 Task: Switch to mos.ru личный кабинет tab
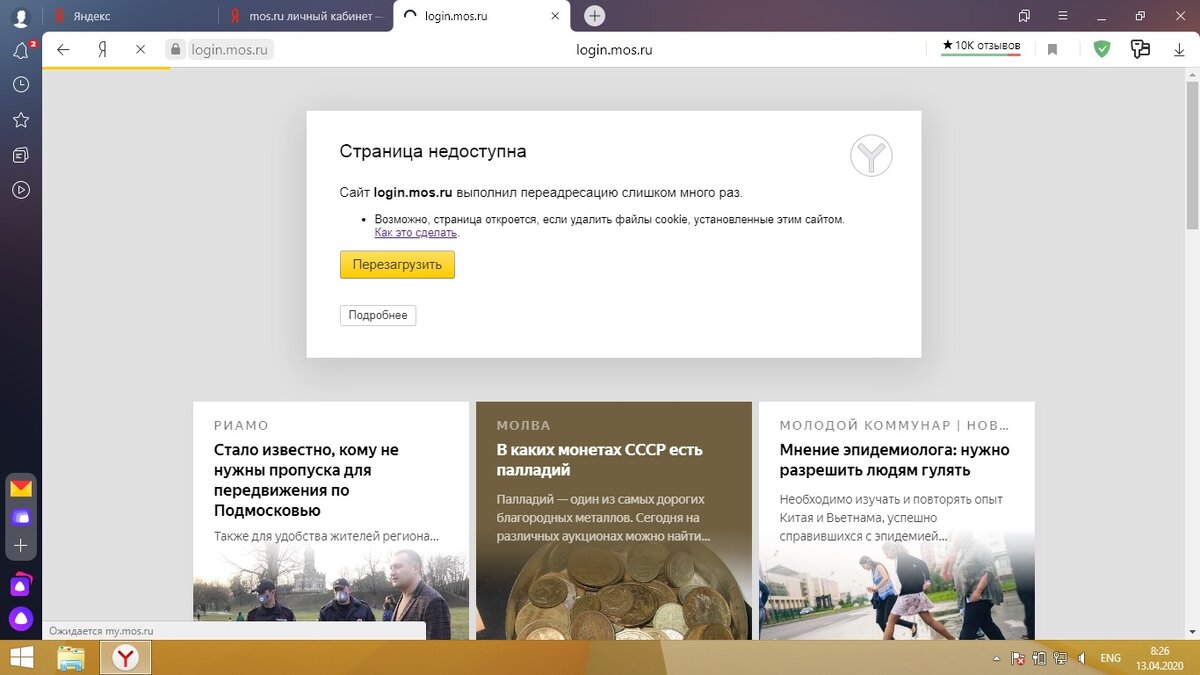pos(307,16)
